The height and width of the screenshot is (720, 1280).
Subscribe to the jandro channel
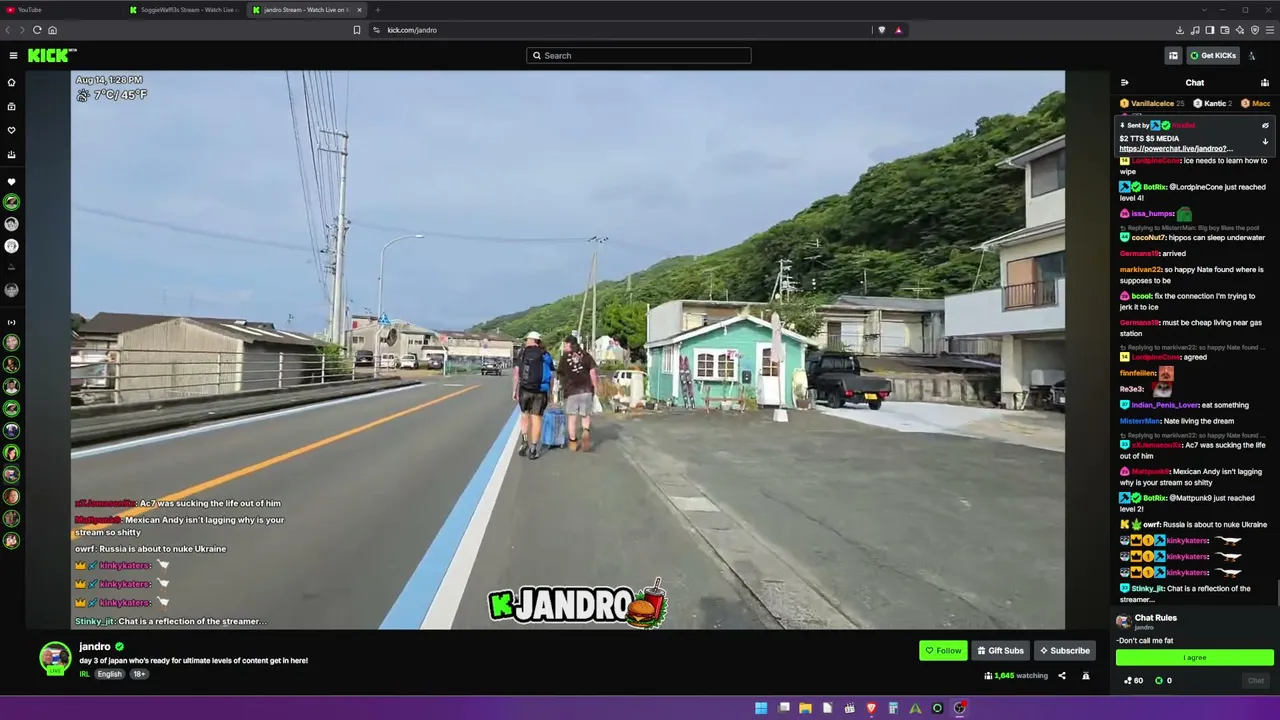coord(1064,651)
